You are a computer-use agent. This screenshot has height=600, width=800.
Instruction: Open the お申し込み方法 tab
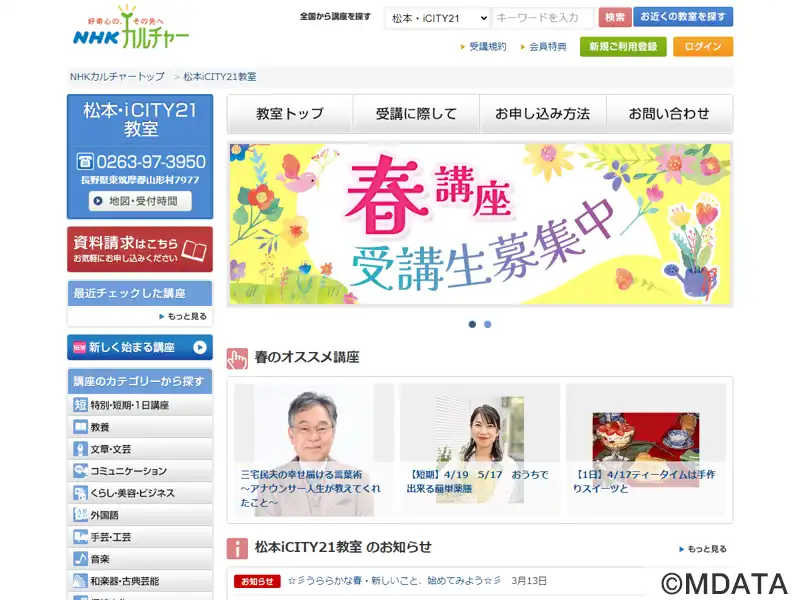[x=543, y=114]
